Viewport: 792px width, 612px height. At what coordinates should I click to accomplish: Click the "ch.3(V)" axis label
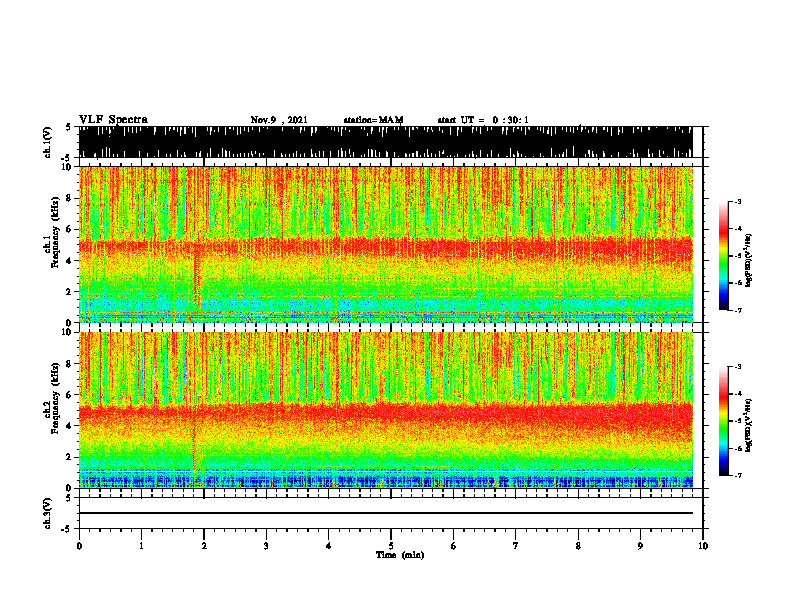click(47, 513)
